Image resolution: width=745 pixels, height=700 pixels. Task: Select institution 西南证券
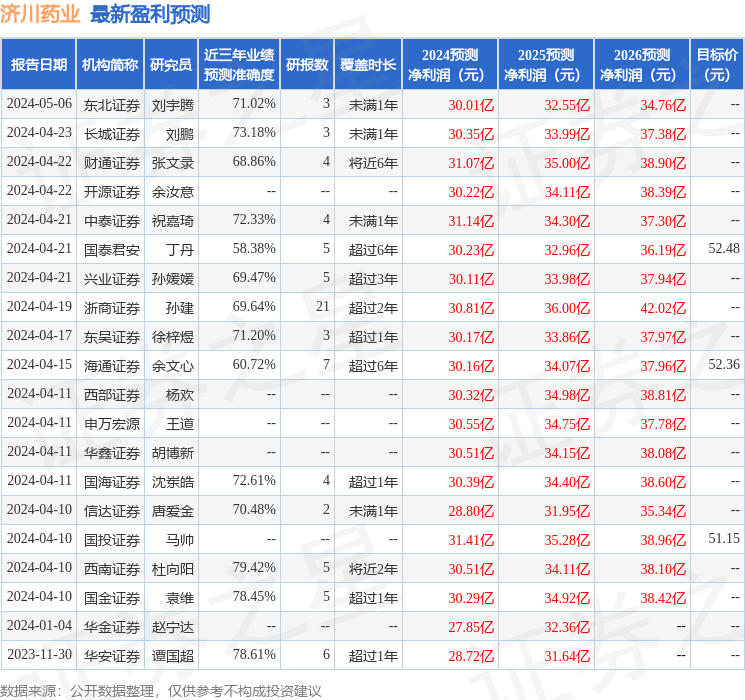tap(112, 569)
